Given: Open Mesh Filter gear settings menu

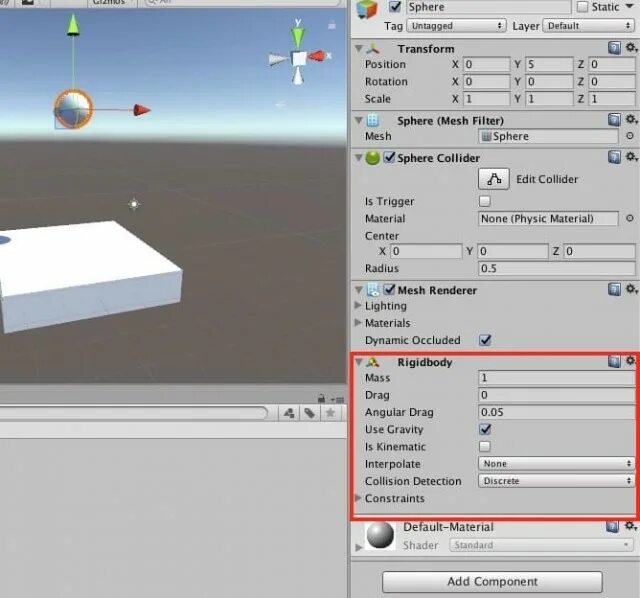Looking at the screenshot, I should pos(631,119).
